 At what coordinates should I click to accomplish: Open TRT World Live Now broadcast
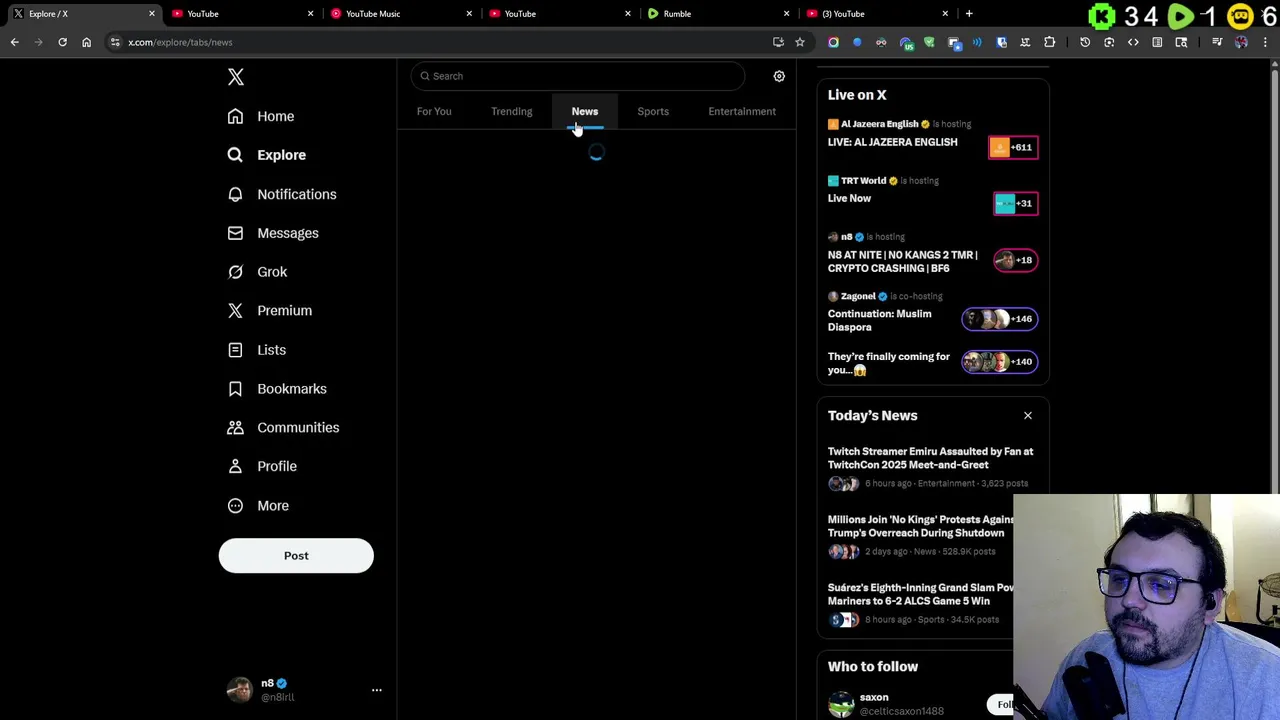(x=849, y=198)
